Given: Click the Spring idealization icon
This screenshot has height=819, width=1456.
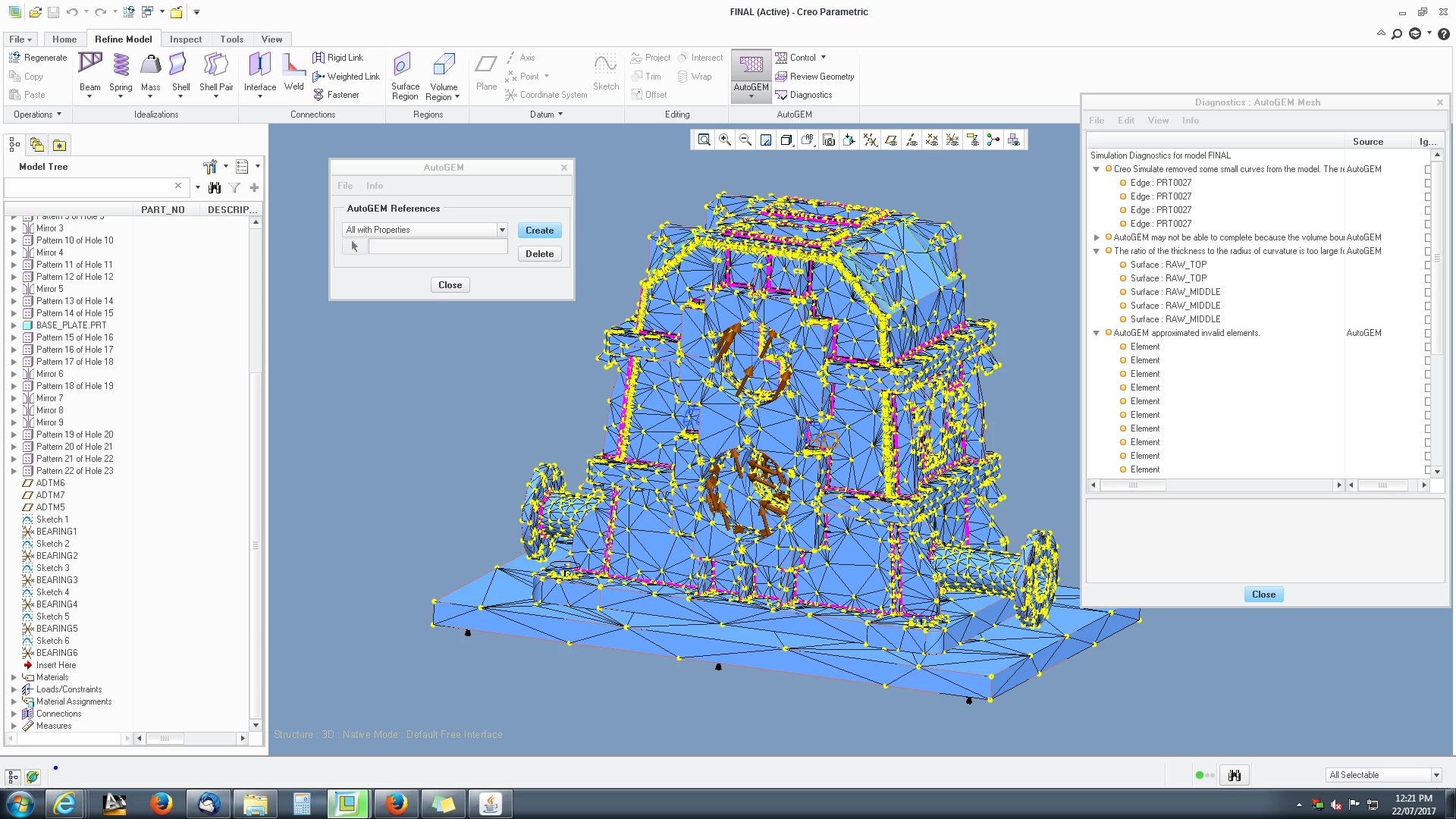Looking at the screenshot, I should coord(121,65).
